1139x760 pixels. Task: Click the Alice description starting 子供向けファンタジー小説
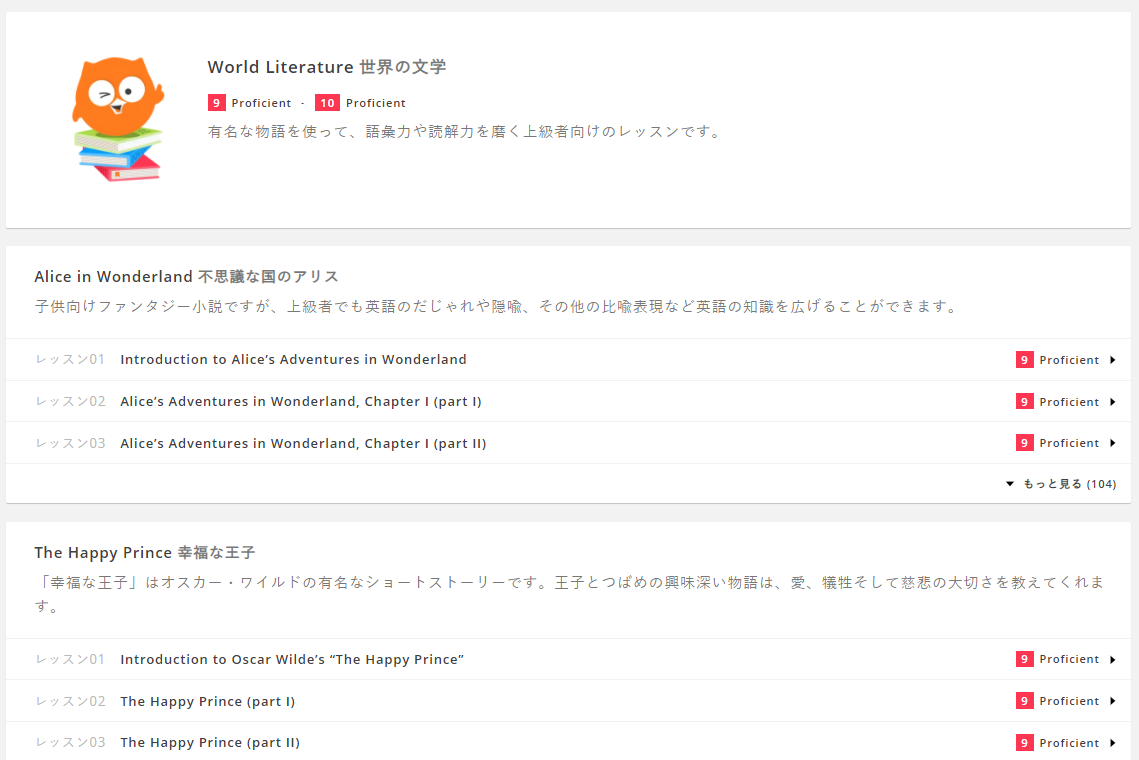497,307
